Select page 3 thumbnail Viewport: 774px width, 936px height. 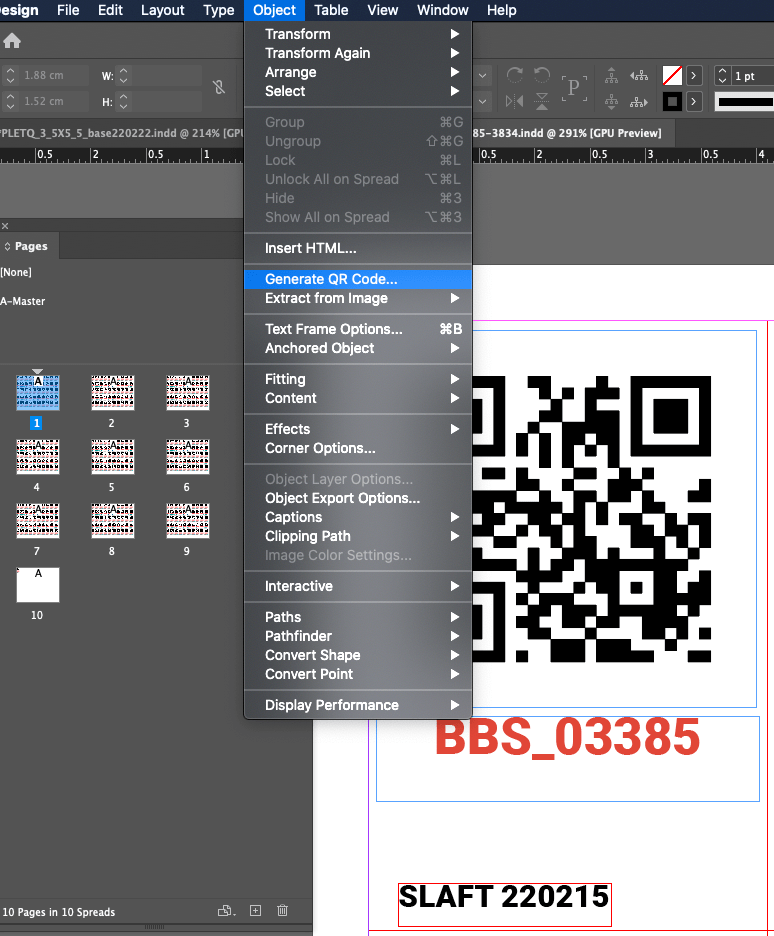(187, 393)
